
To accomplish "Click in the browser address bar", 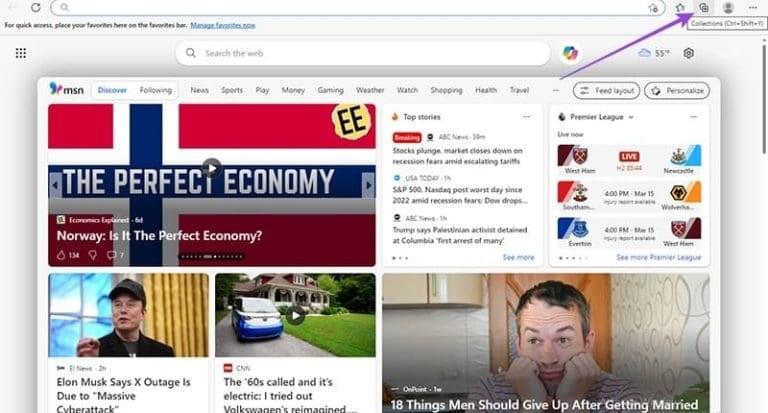I will point(358,7).
